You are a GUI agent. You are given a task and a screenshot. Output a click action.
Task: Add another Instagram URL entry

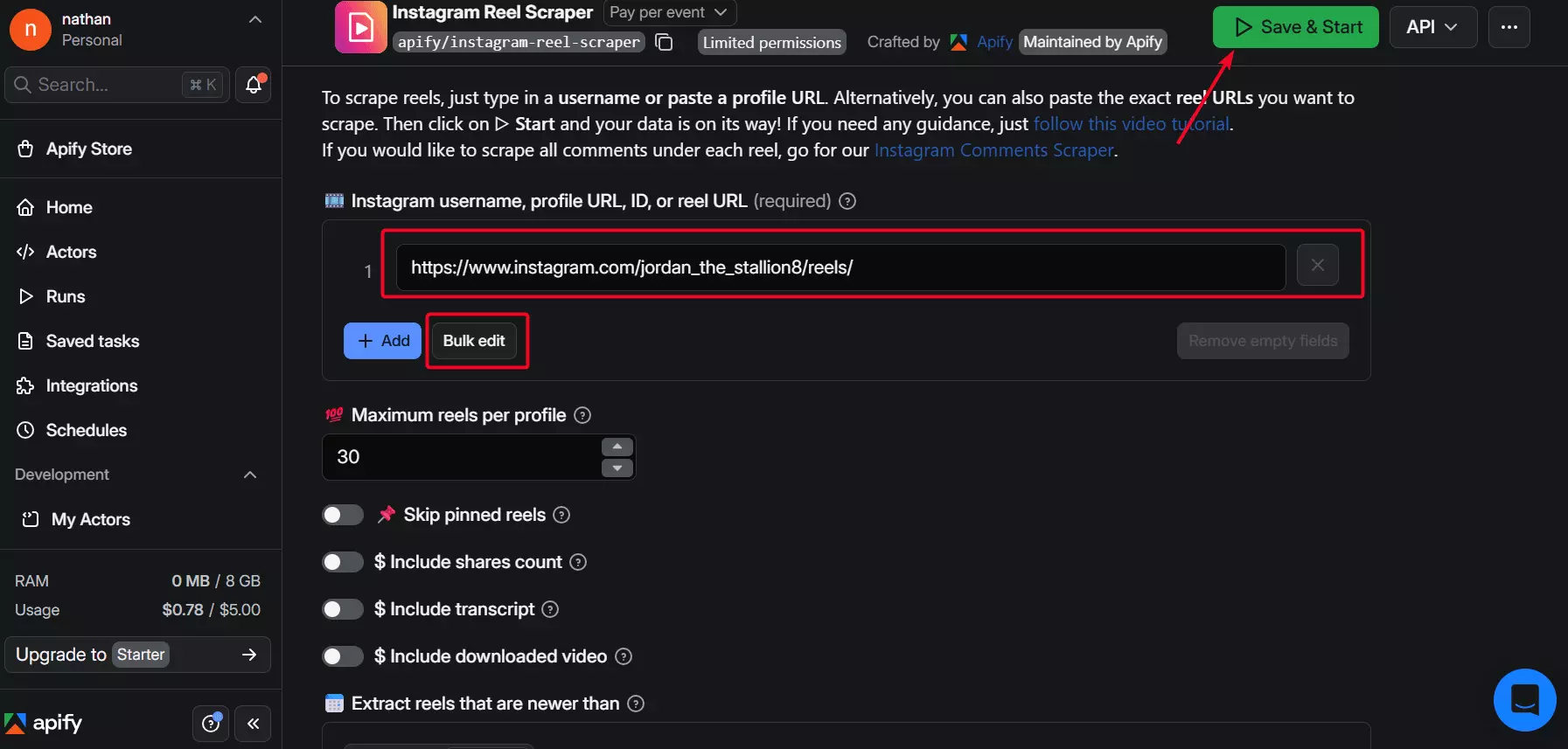(383, 341)
